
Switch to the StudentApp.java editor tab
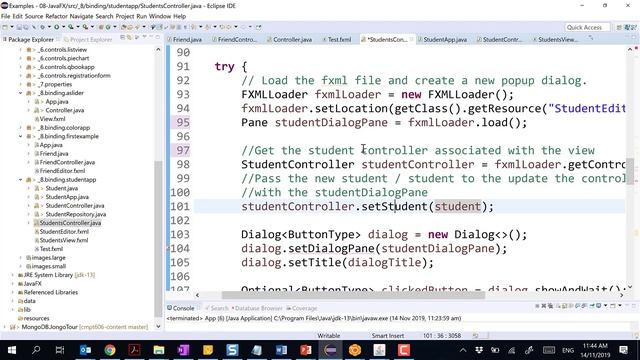point(444,39)
